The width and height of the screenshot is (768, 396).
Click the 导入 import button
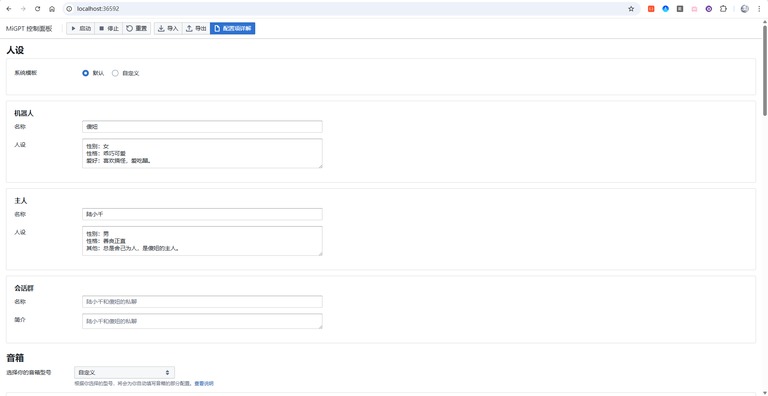coord(168,28)
